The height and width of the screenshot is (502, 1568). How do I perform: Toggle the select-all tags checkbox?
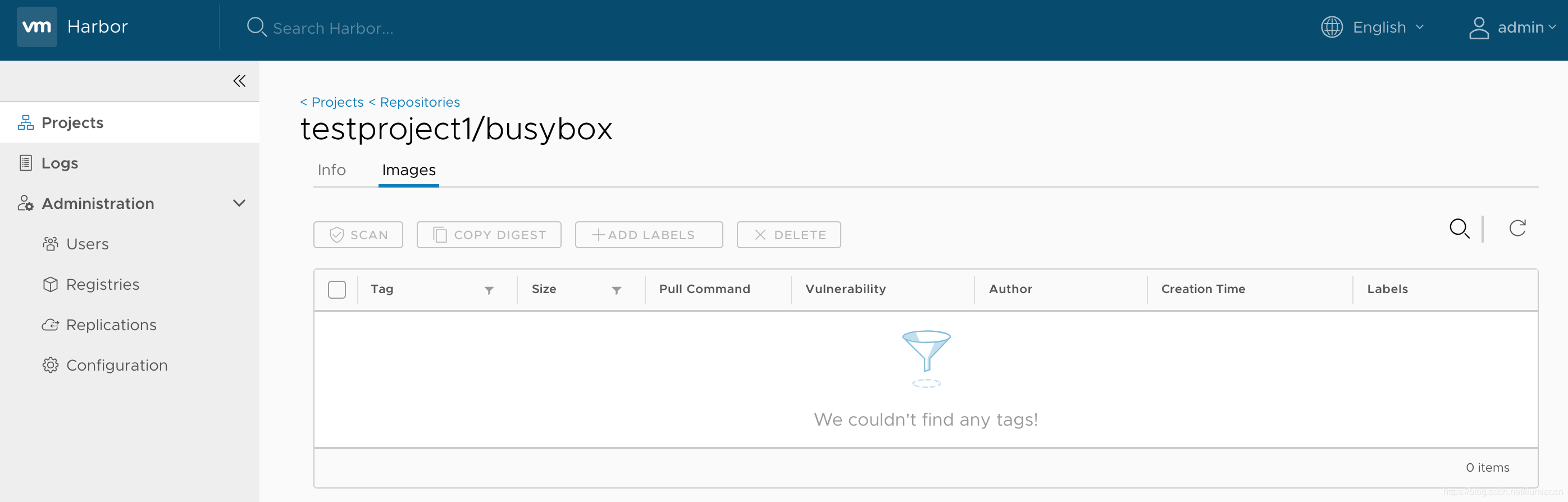pyautogui.click(x=336, y=290)
